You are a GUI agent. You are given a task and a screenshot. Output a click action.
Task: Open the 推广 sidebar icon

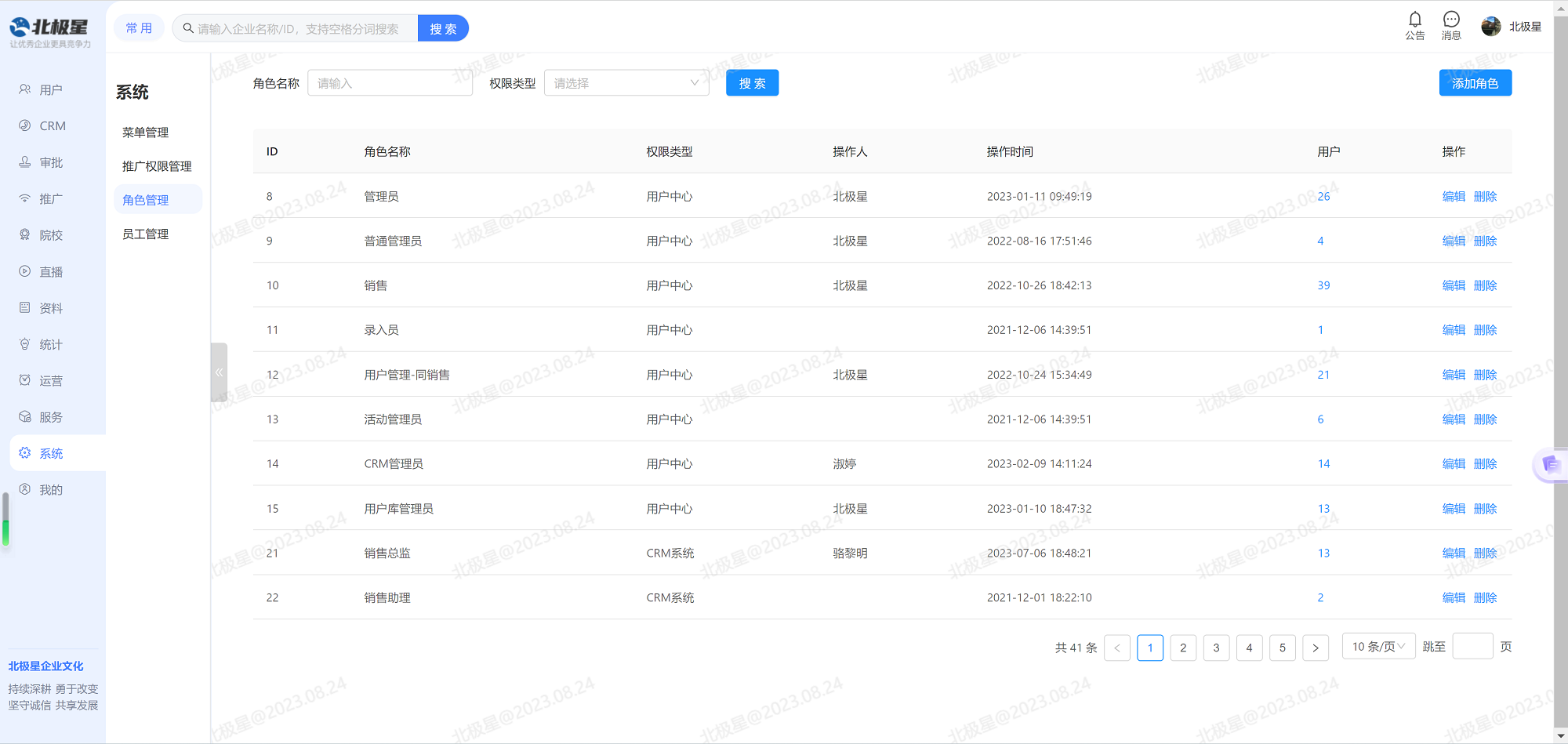[x=25, y=198]
